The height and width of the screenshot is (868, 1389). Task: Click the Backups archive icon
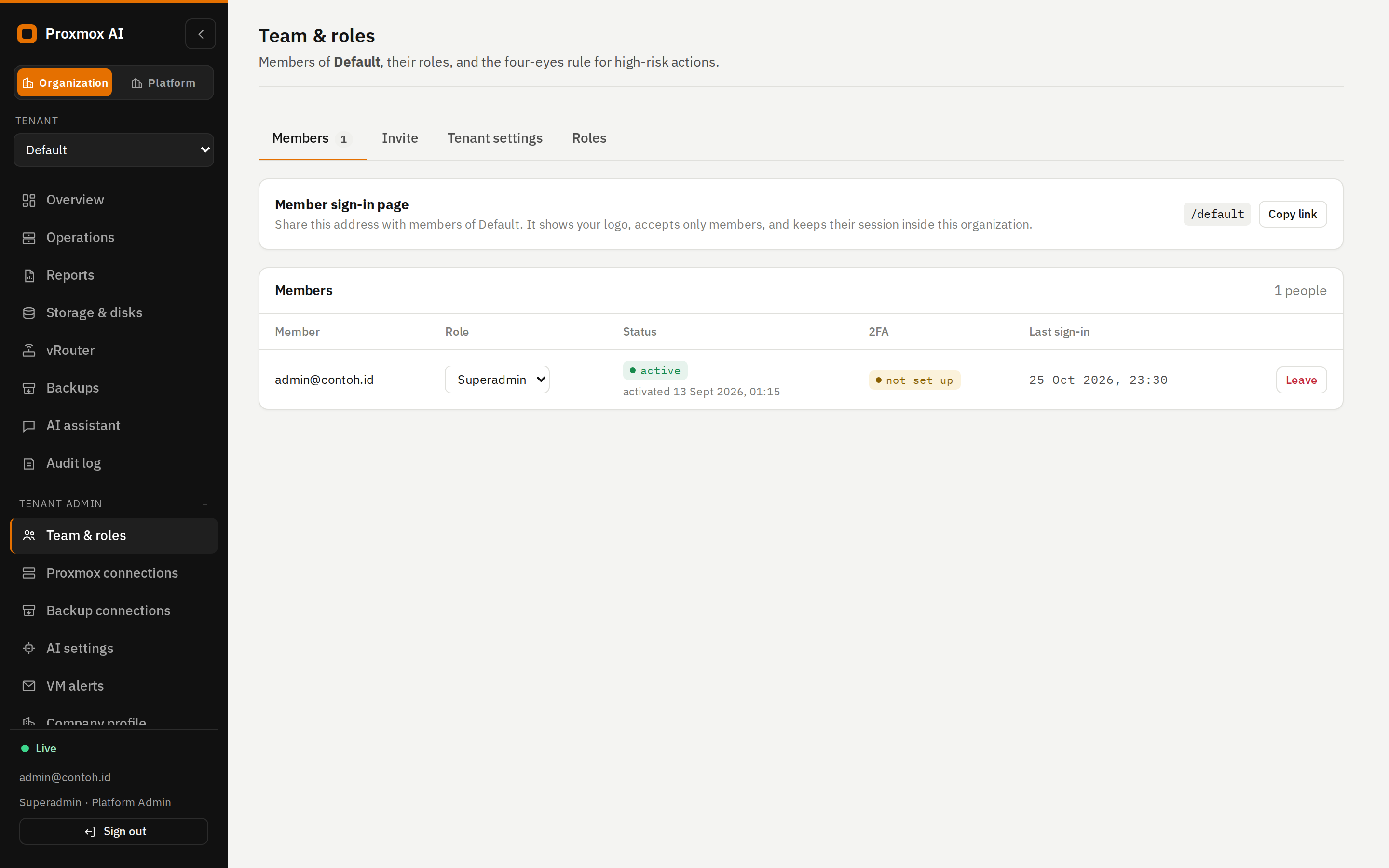coord(29,388)
